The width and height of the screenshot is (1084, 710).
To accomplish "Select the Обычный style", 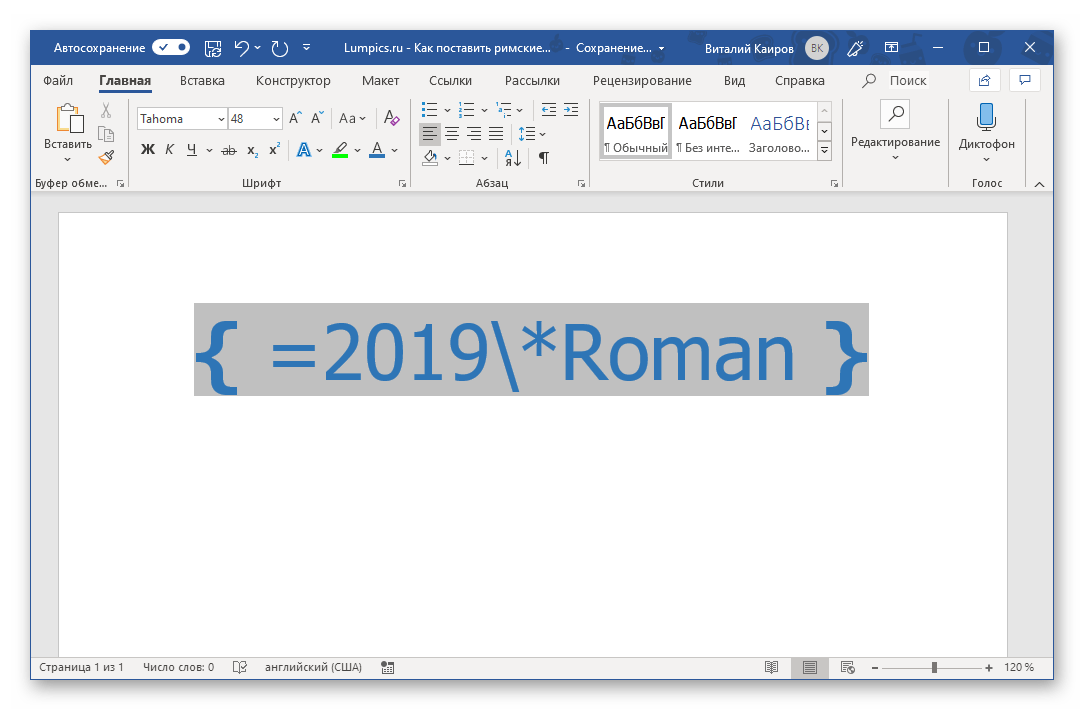I will click(x=635, y=133).
